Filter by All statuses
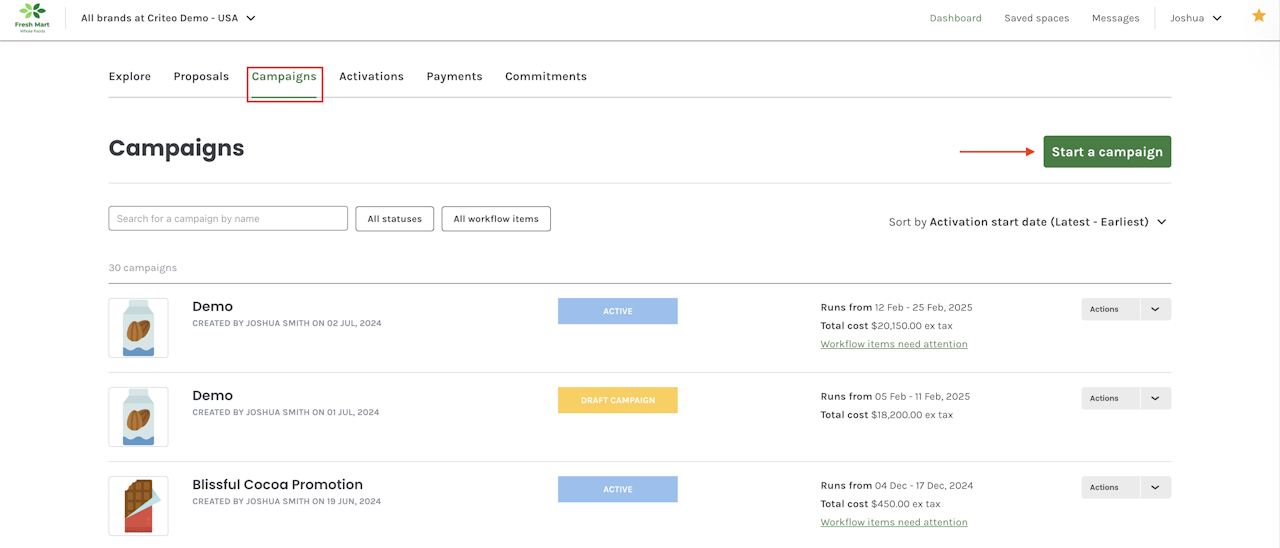 (394, 219)
